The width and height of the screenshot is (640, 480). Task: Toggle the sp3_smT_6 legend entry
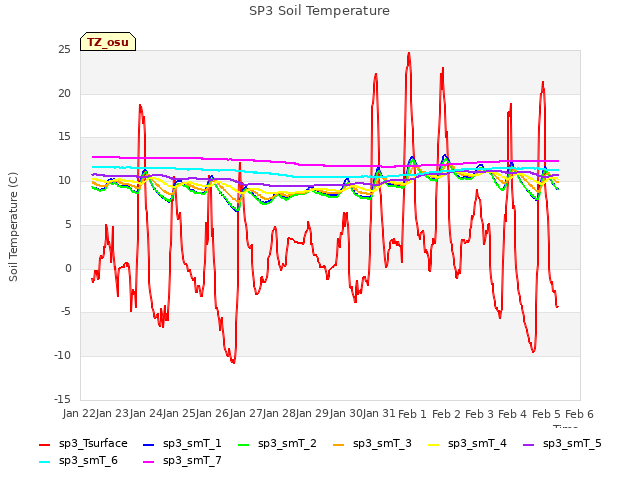point(78,461)
